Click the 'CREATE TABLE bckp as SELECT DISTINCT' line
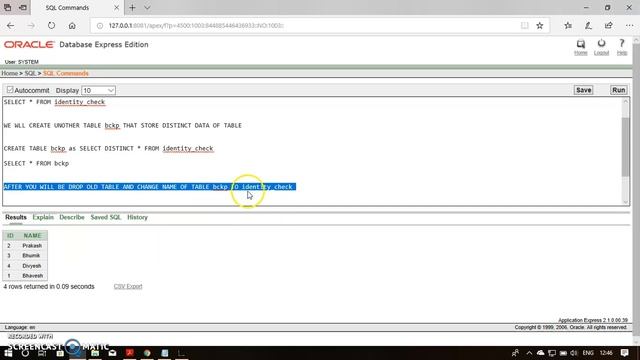 coord(109,148)
